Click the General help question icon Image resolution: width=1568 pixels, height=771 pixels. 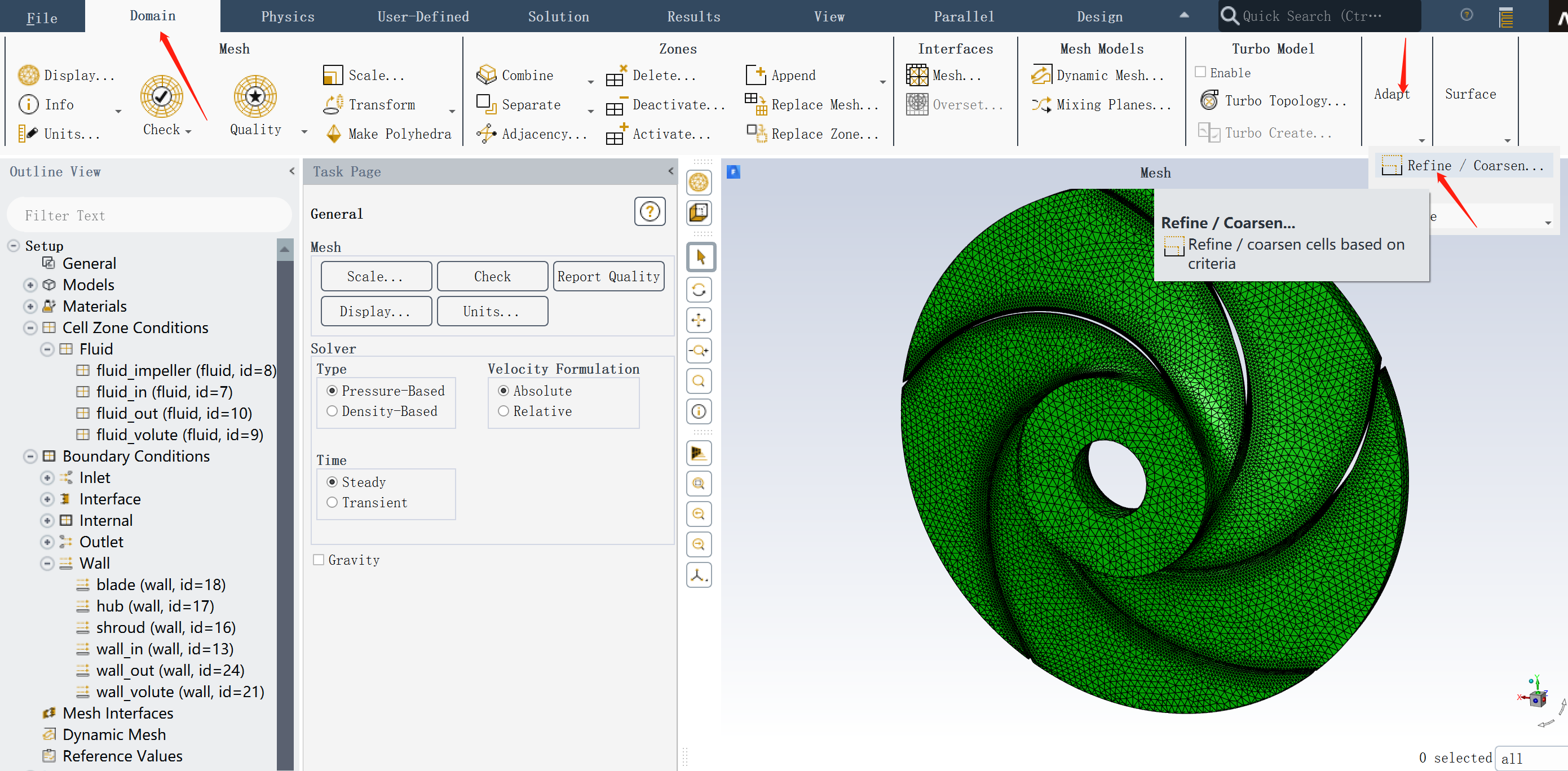[x=650, y=212]
